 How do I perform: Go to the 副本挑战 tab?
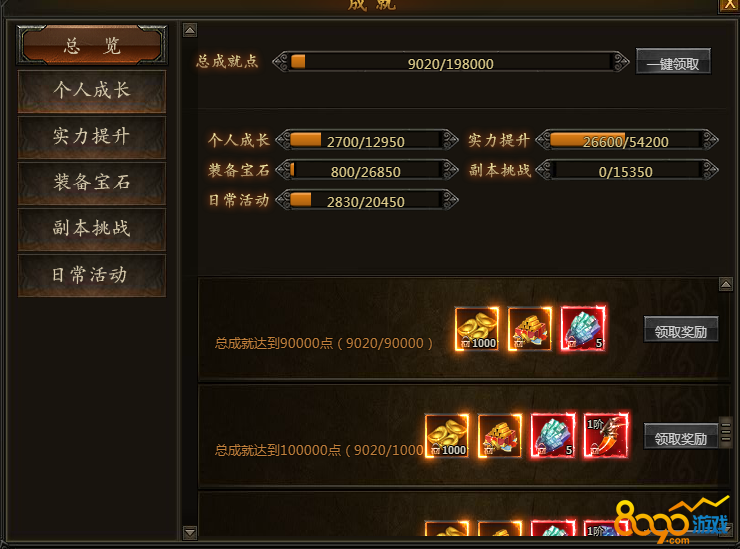click(92, 229)
